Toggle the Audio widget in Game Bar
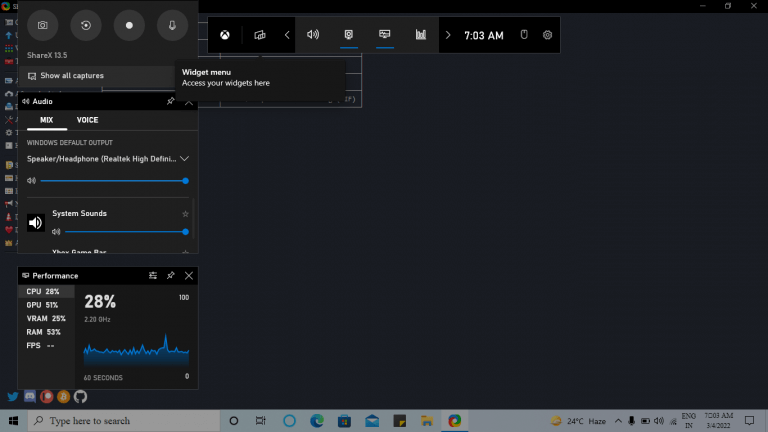This screenshot has height=432, width=768. pyautogui.click(x=313, y=35)
